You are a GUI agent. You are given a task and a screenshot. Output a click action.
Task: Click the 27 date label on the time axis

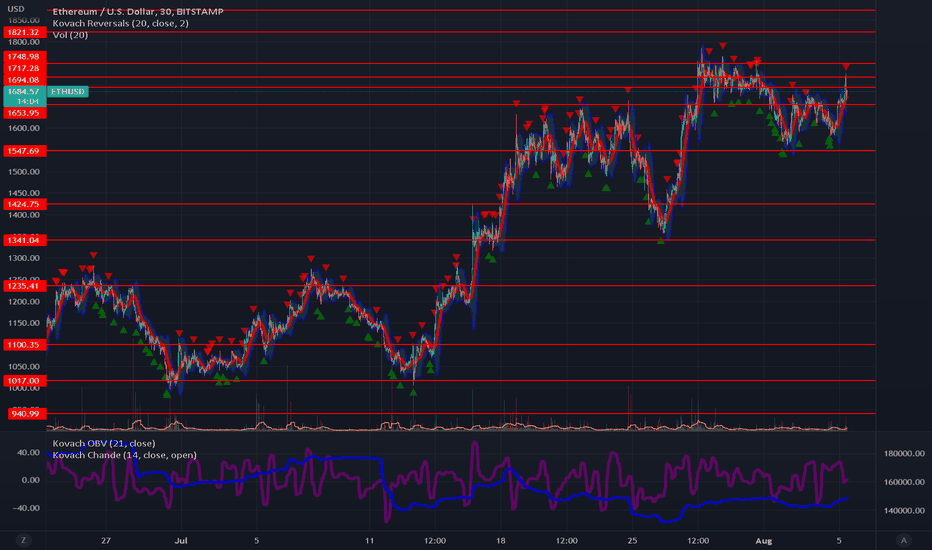[106, 540]
